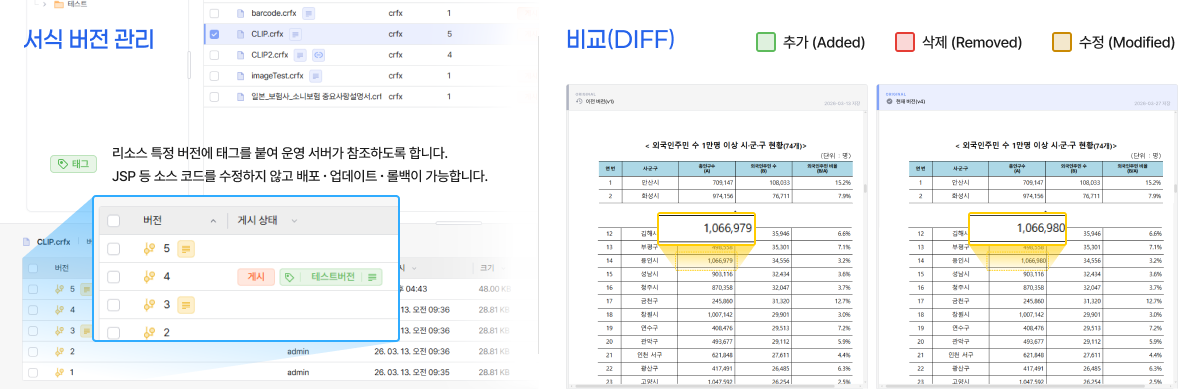Click history icon beside 이전 버전(v1) label
This screenshot has width=1198, height=389.
pos(578,101)
